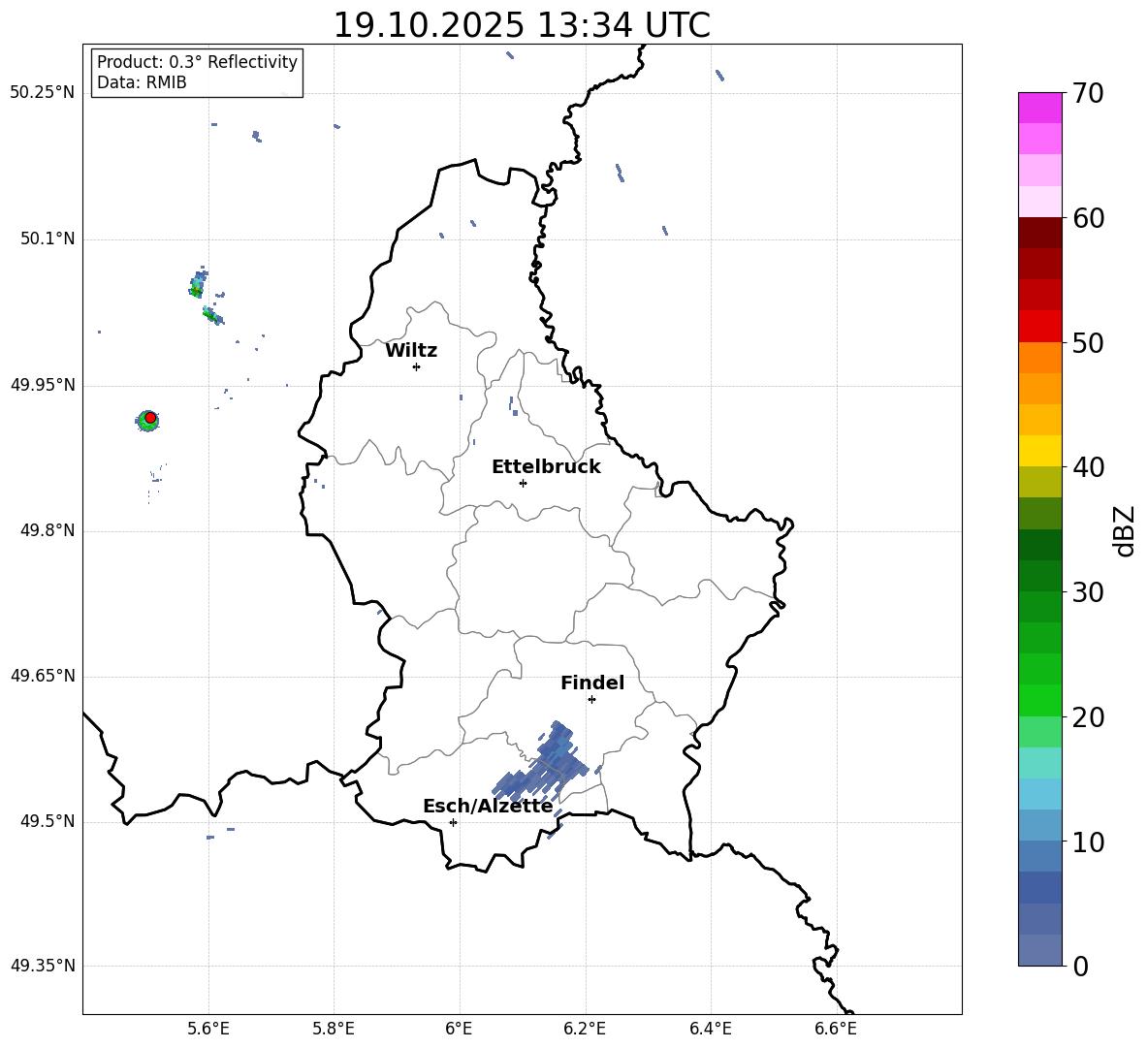Click the 'Data: RMIB' text
Viewport: 1148px width, 1048px height.
(x=142, y=82)
